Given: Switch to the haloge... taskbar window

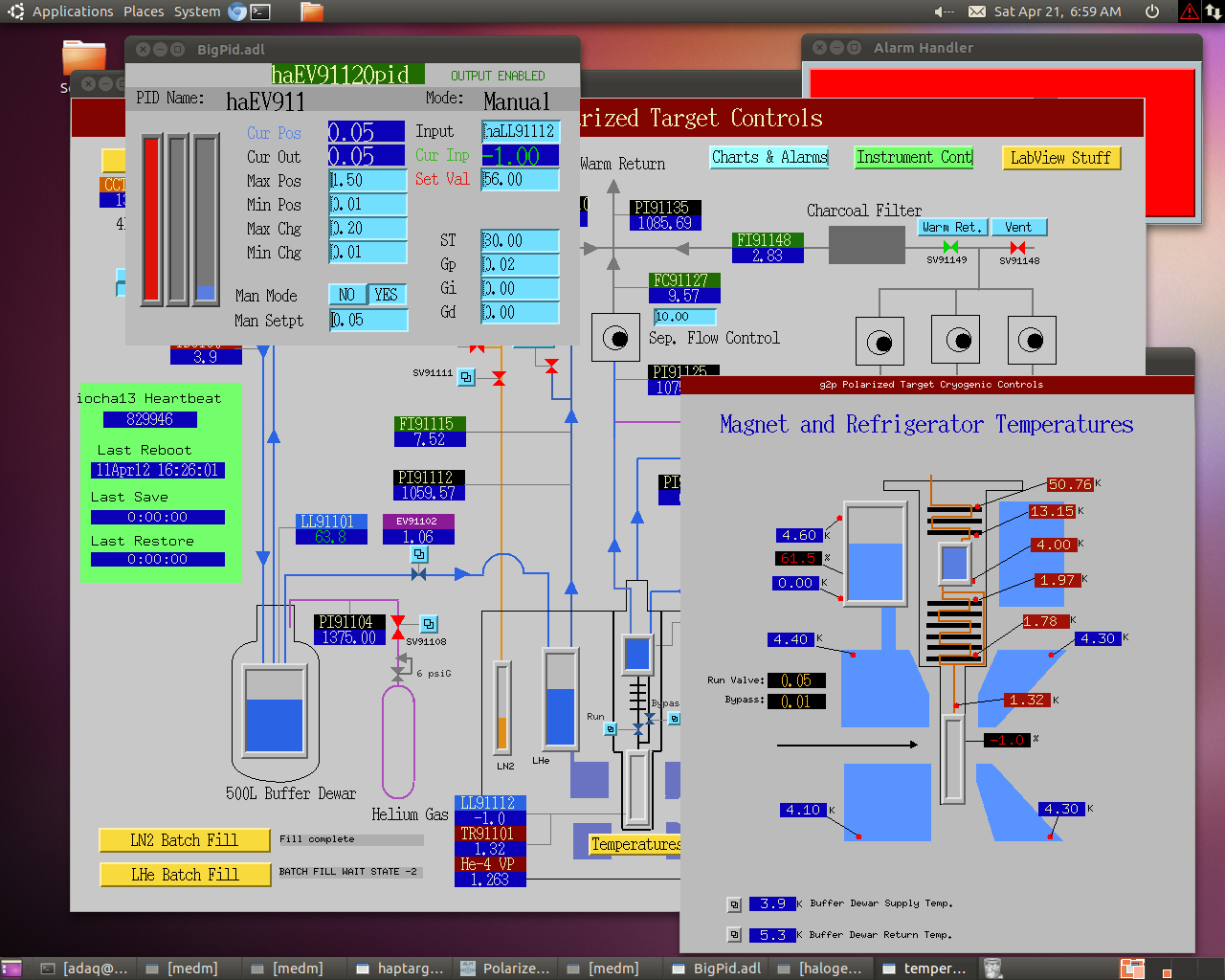Looking at the screenshot, I should tap(823, 969).
